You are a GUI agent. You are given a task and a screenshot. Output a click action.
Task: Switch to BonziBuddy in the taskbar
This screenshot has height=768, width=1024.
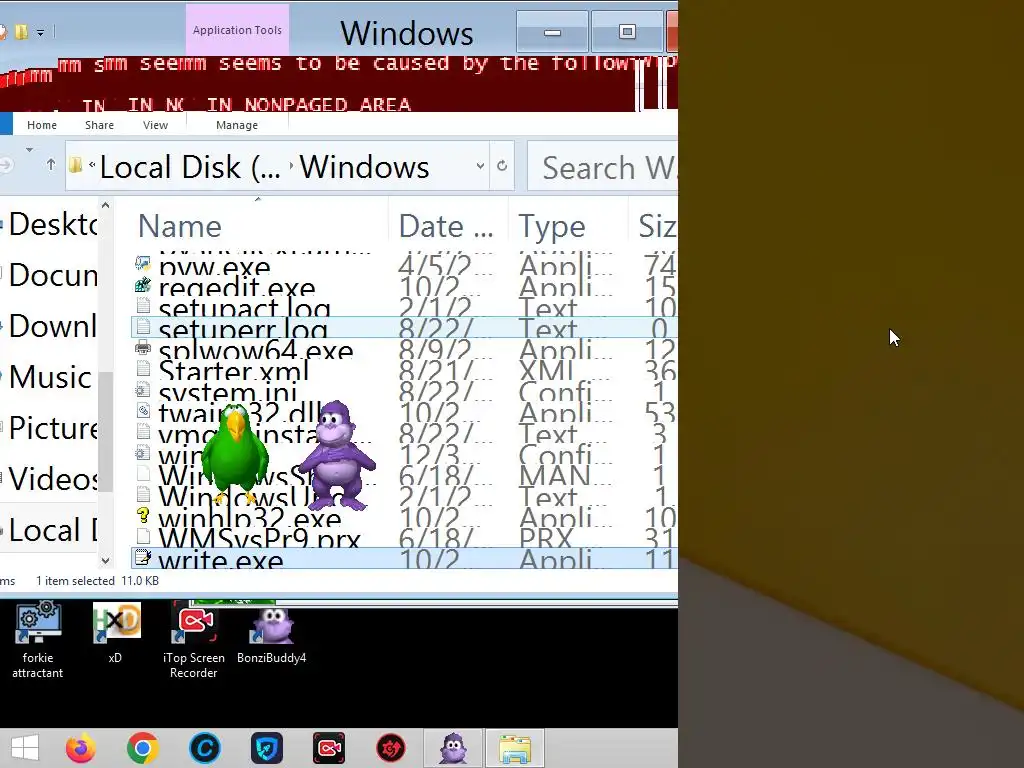pyautogui.click(x=453, y=748)
